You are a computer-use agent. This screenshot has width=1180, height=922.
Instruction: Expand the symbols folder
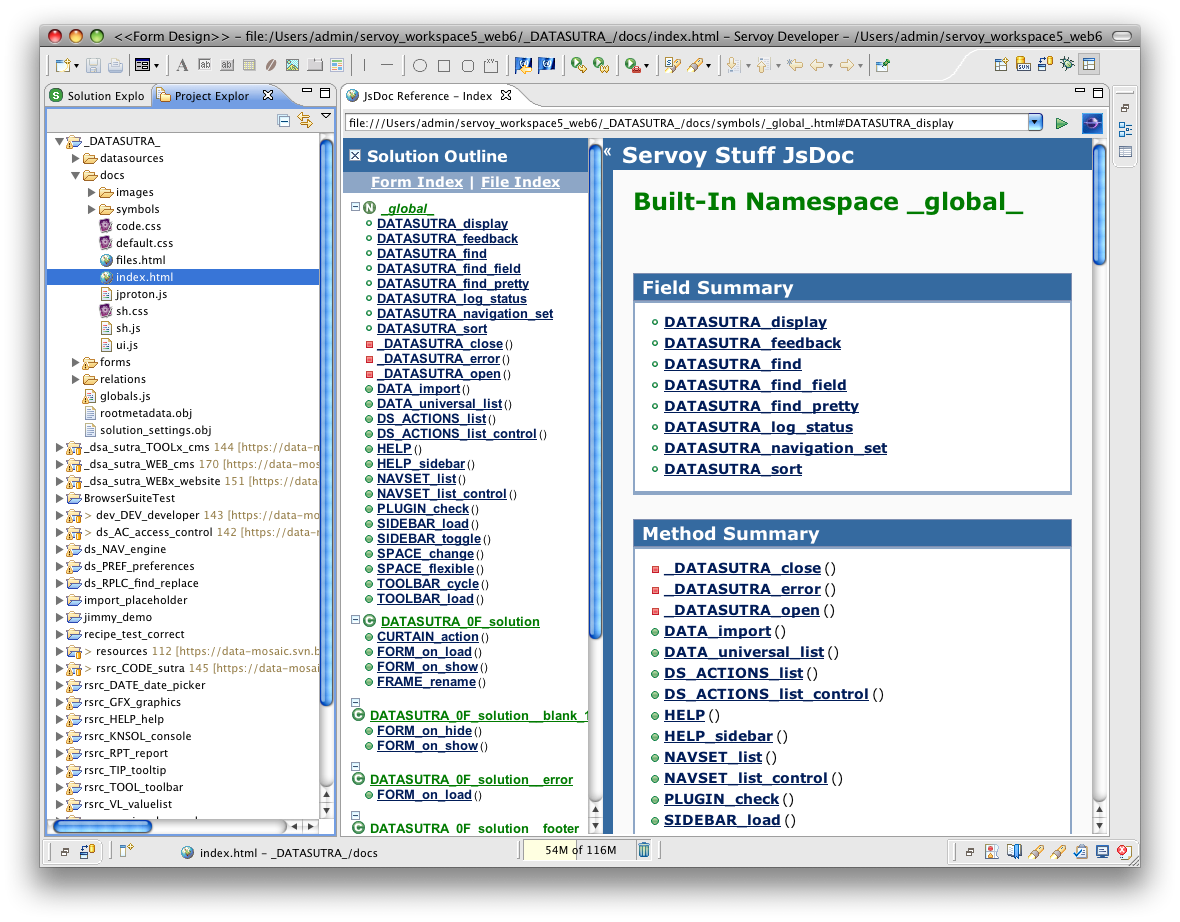pyautogui.click(x=92, y=209)
